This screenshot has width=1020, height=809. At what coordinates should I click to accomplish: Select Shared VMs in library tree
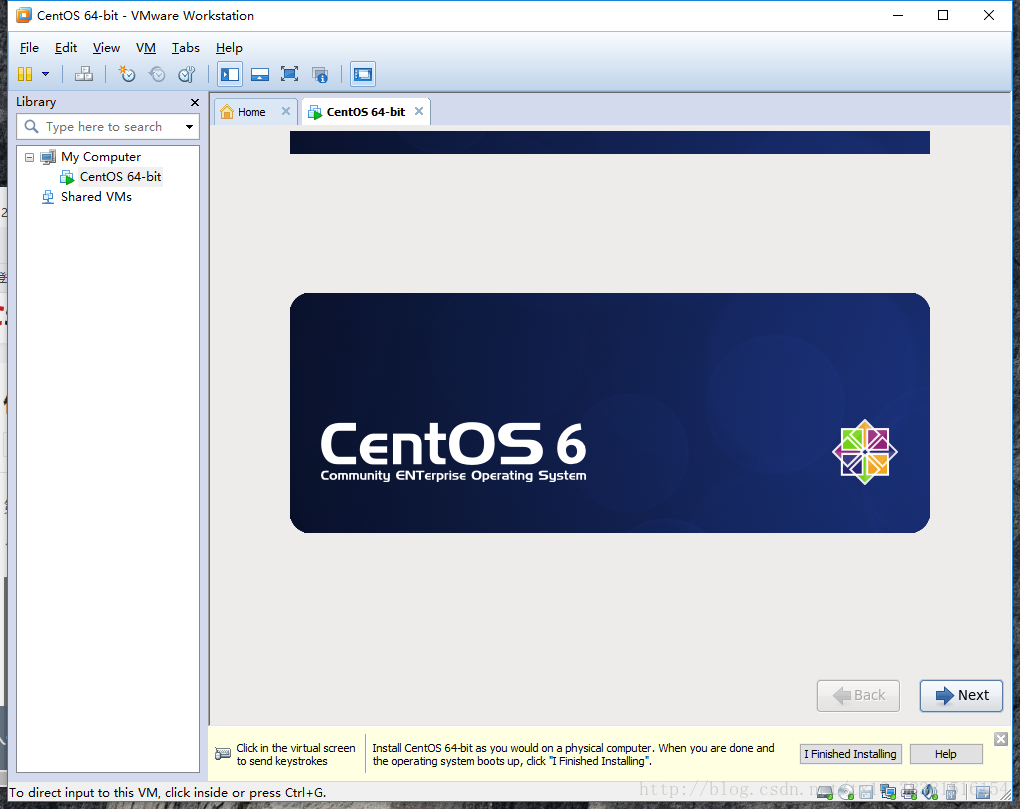[96, 196]
